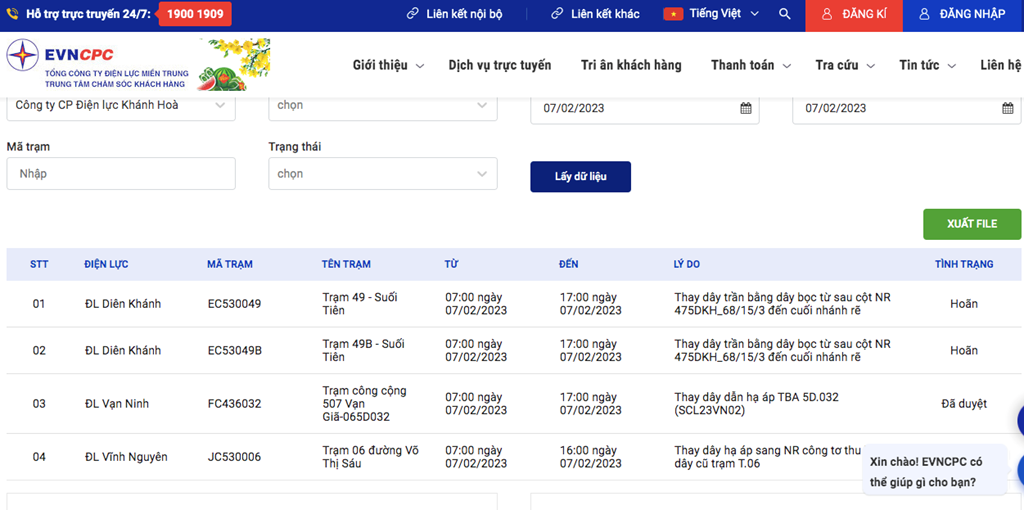Click the search magnifier icon
This screenshot has height=510, width=1024.
785,15
